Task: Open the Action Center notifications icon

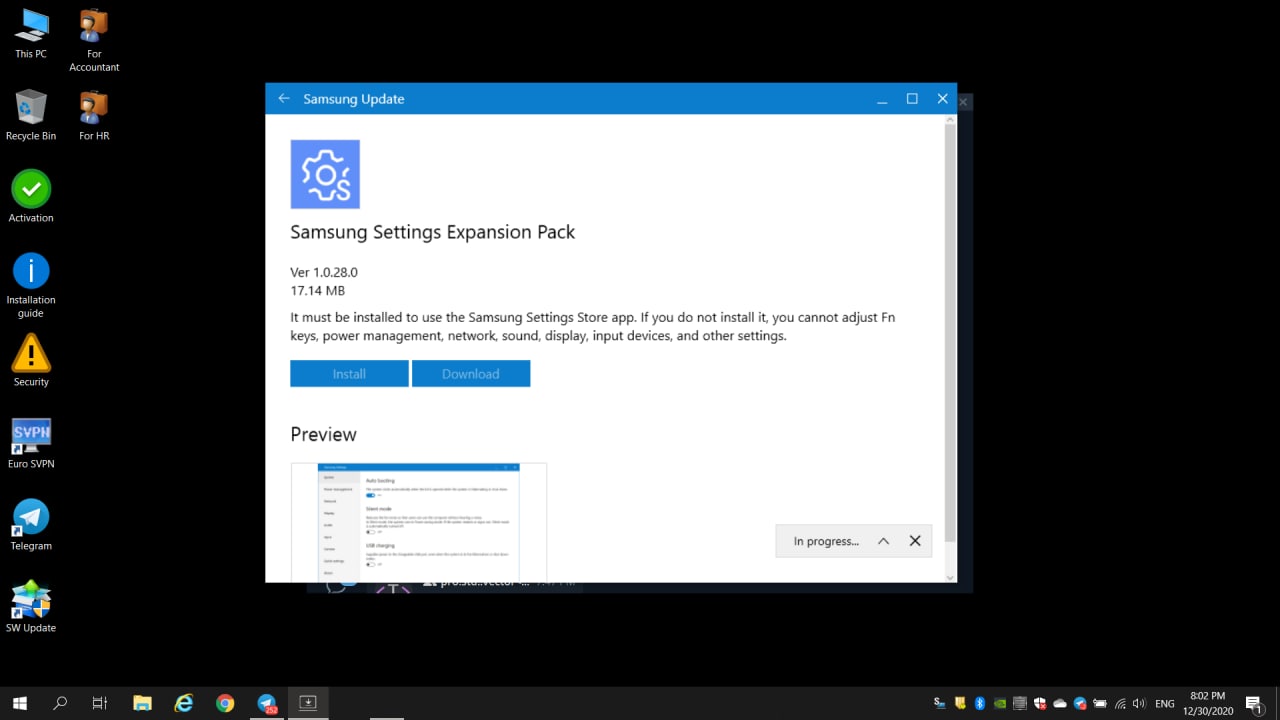Action: (1253, 704)
